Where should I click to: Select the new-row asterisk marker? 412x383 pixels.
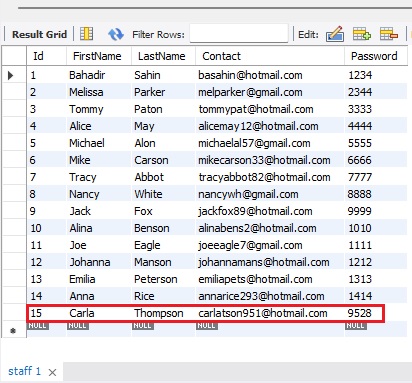coord(13,331)
